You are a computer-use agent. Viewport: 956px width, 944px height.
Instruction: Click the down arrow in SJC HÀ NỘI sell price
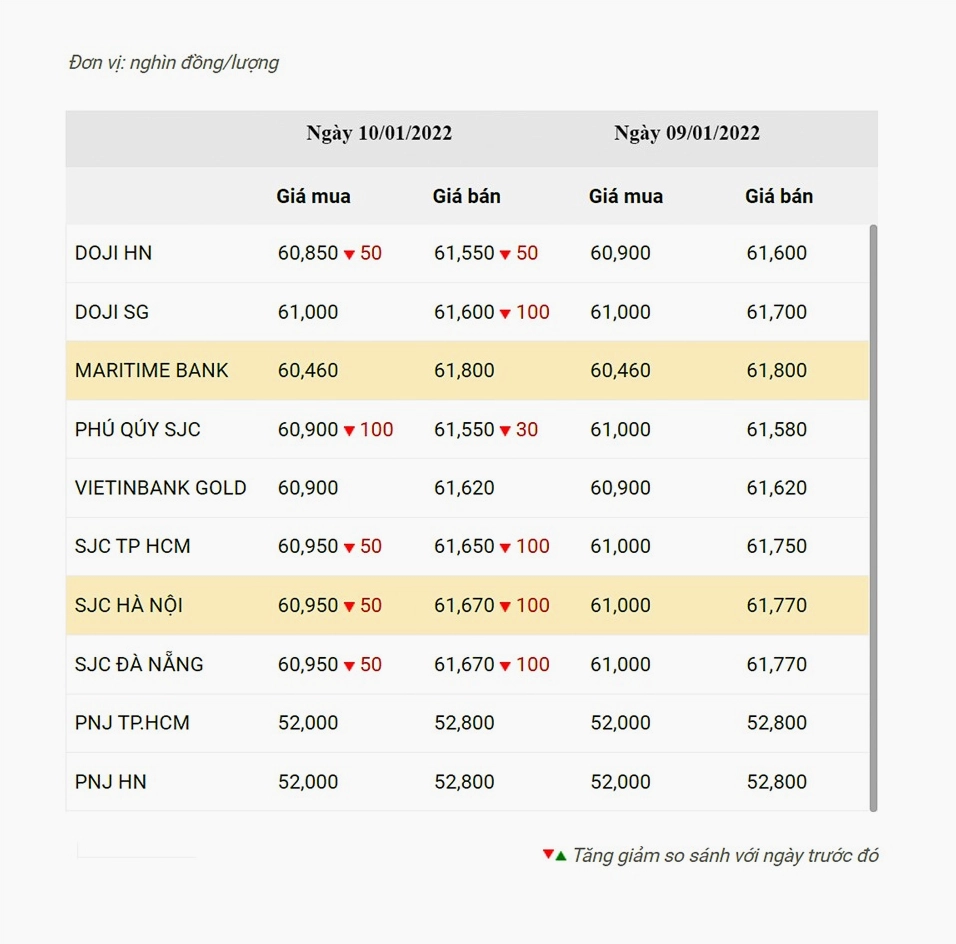[505, 606]
